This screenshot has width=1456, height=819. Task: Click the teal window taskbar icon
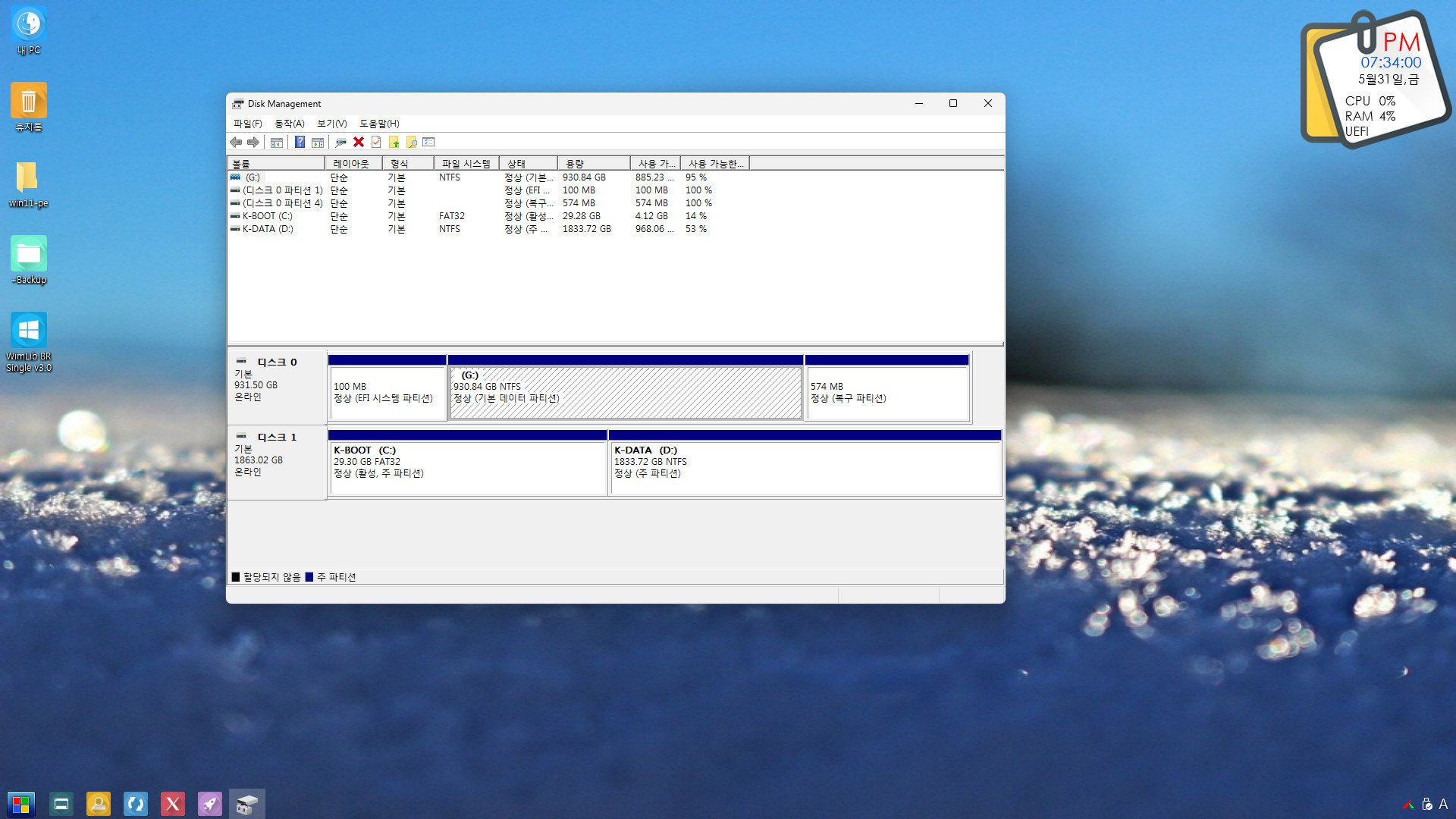tap(61, 804)
